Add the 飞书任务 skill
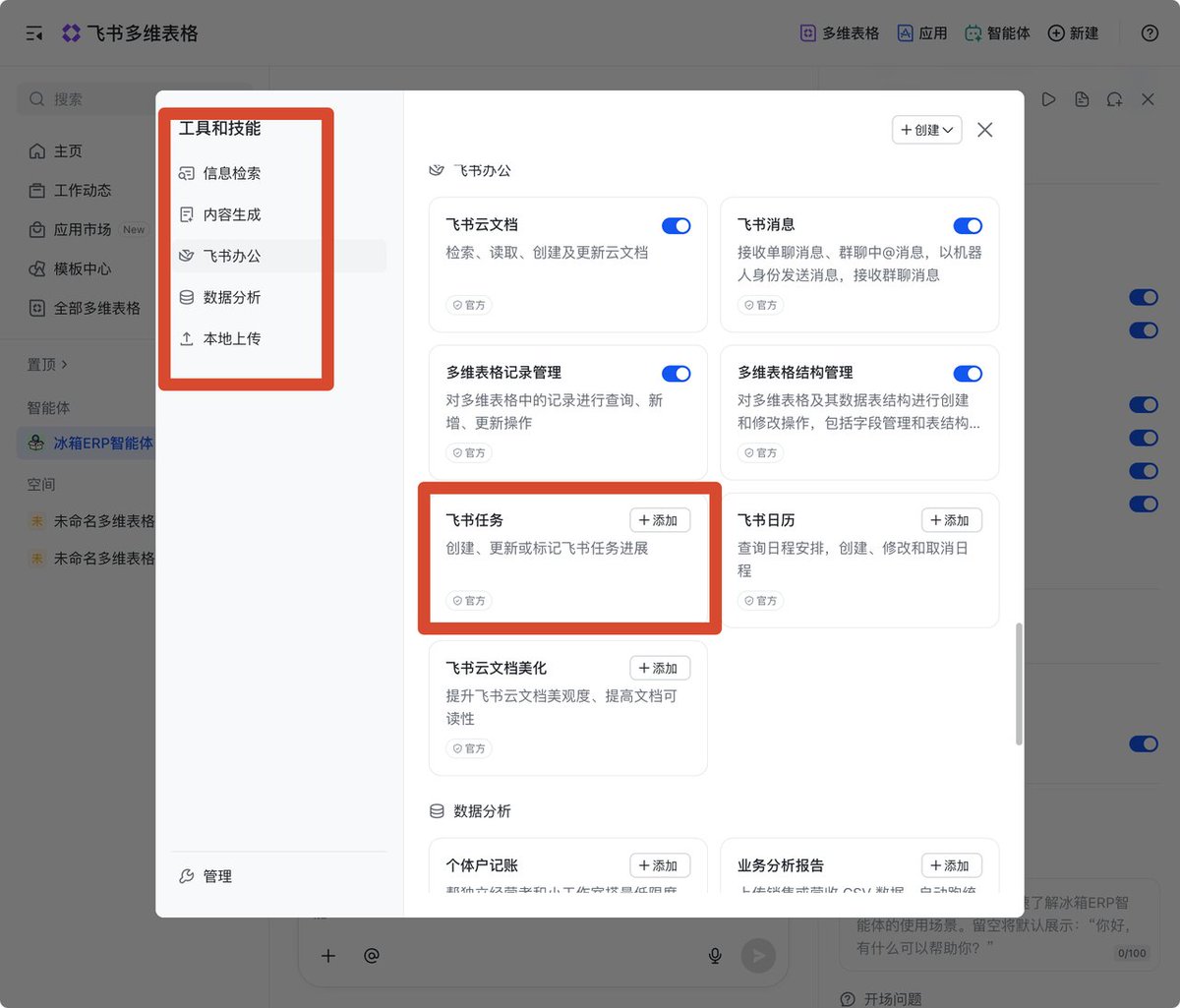1180x1008 pixels. tap(660, 520)
